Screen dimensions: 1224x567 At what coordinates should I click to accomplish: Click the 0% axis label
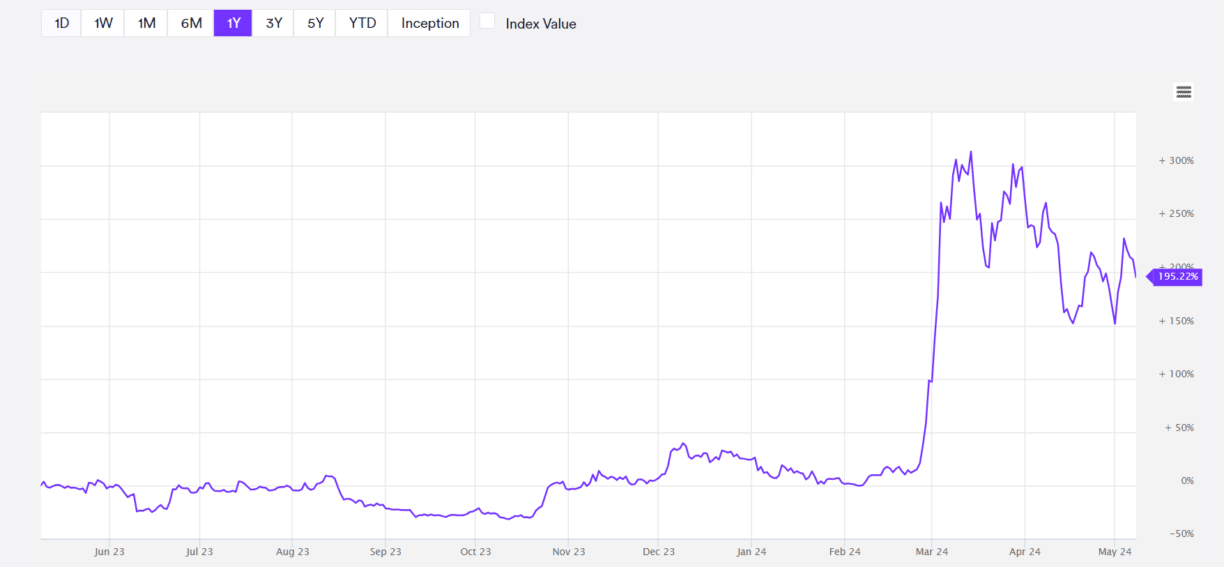pos(1187,480)
